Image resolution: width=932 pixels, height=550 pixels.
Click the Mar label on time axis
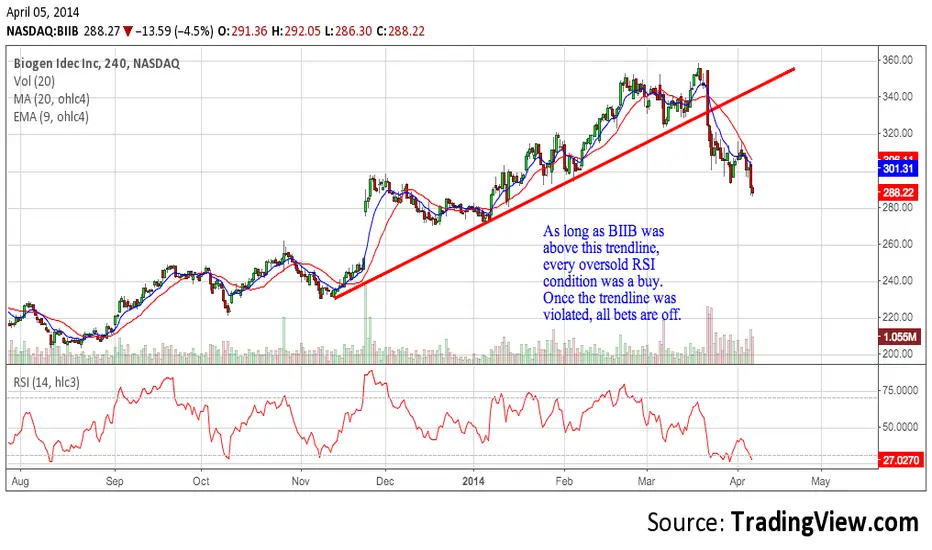point(646,481)
